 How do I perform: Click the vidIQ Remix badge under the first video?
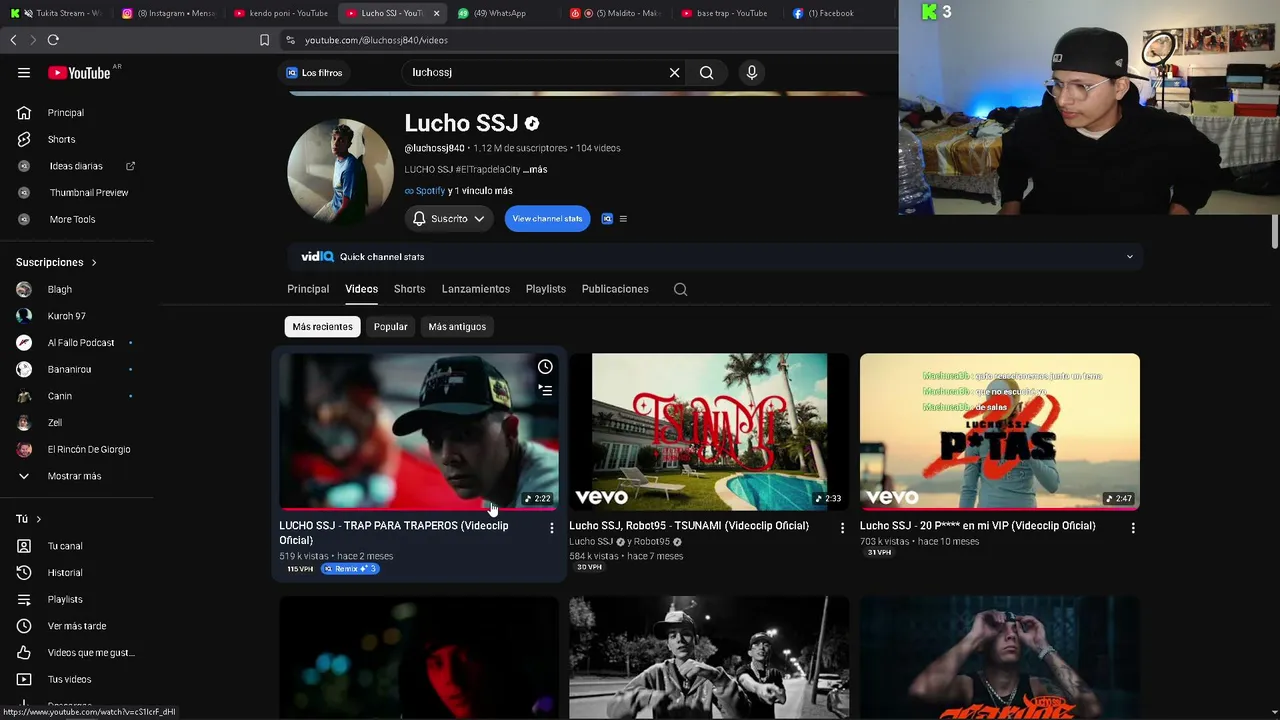pyautogui.click(x=350, y=569)
